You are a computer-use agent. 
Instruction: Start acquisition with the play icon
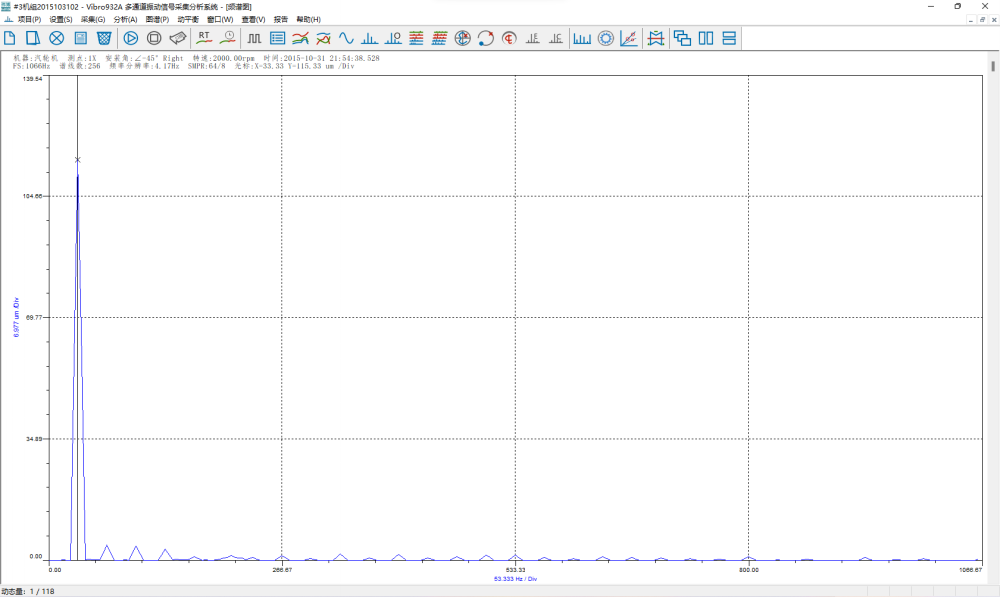pyautogui.click(x=131, y=38)
